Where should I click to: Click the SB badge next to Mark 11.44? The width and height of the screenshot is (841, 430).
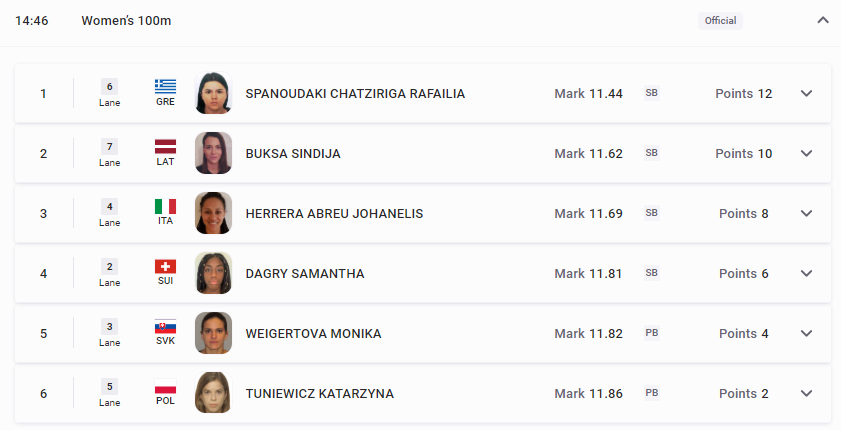(652, 93)
